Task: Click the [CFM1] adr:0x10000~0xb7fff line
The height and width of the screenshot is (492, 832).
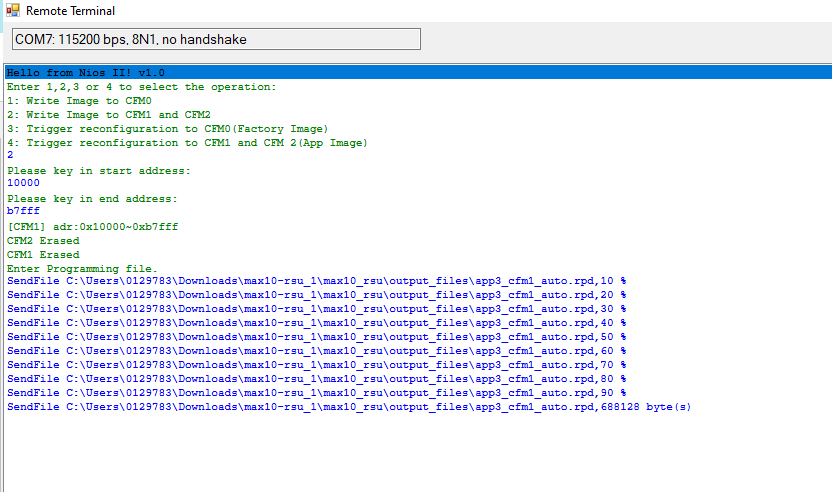Action: [x=92, y=227]
